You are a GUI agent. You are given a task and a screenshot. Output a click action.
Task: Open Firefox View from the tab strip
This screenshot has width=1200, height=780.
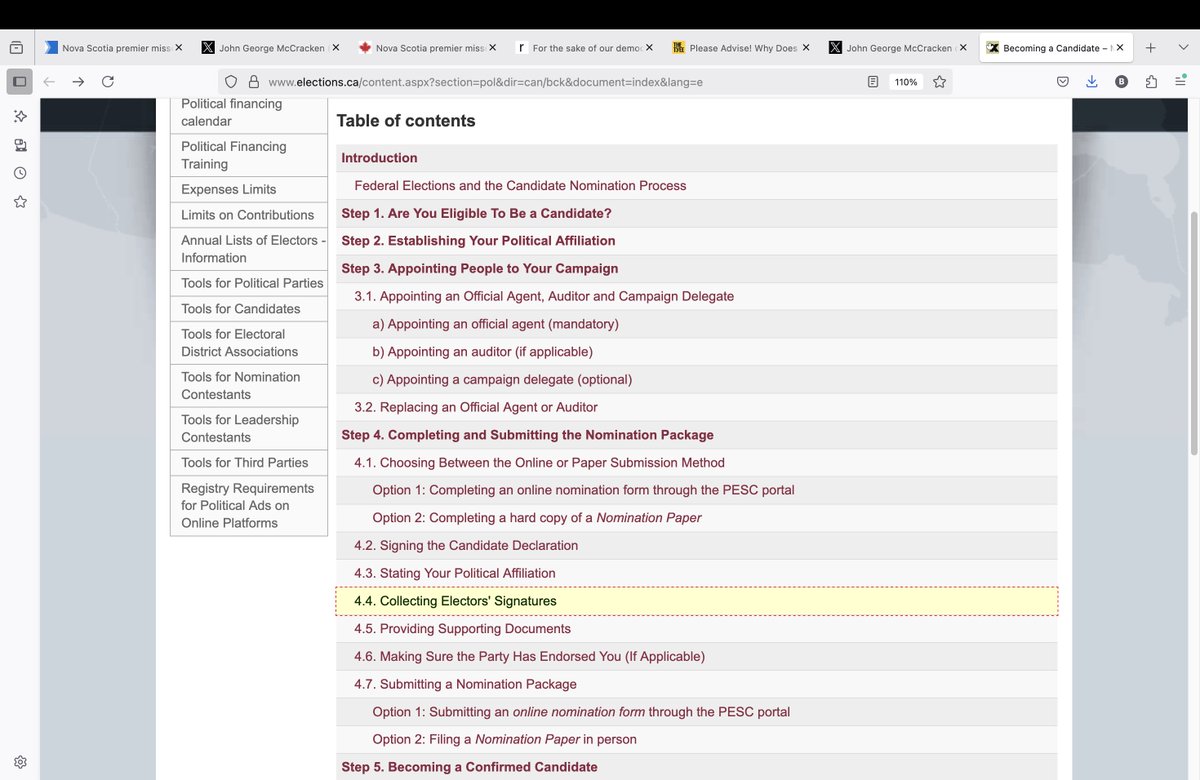[17, 47]
